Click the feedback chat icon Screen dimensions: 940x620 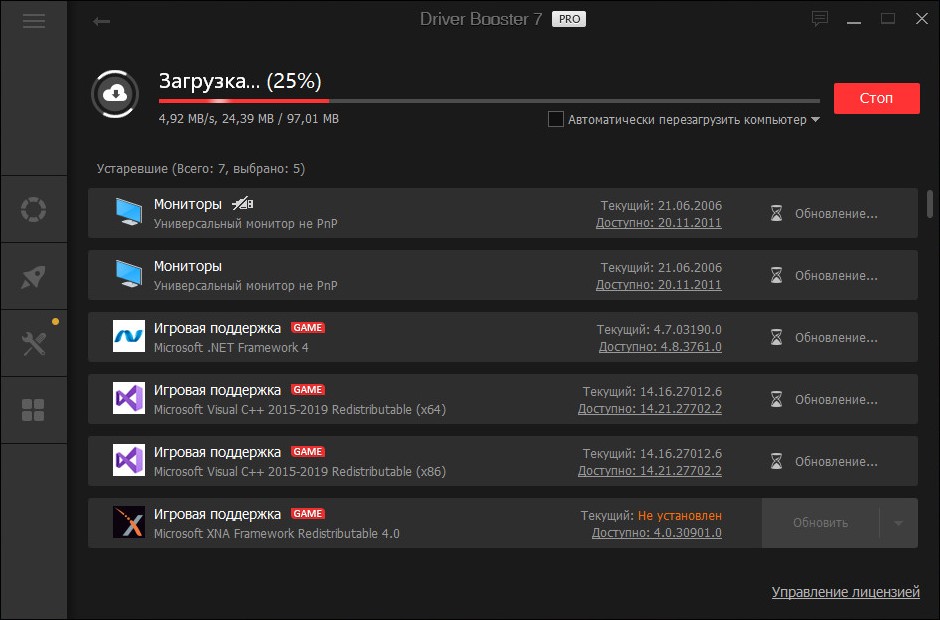point(821,19)
